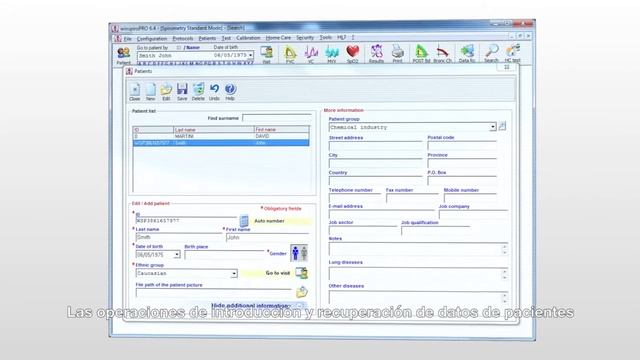The image size is (640, 360).
Task: Select the MARTINI DAVID patient row
Action: point(221,136)
